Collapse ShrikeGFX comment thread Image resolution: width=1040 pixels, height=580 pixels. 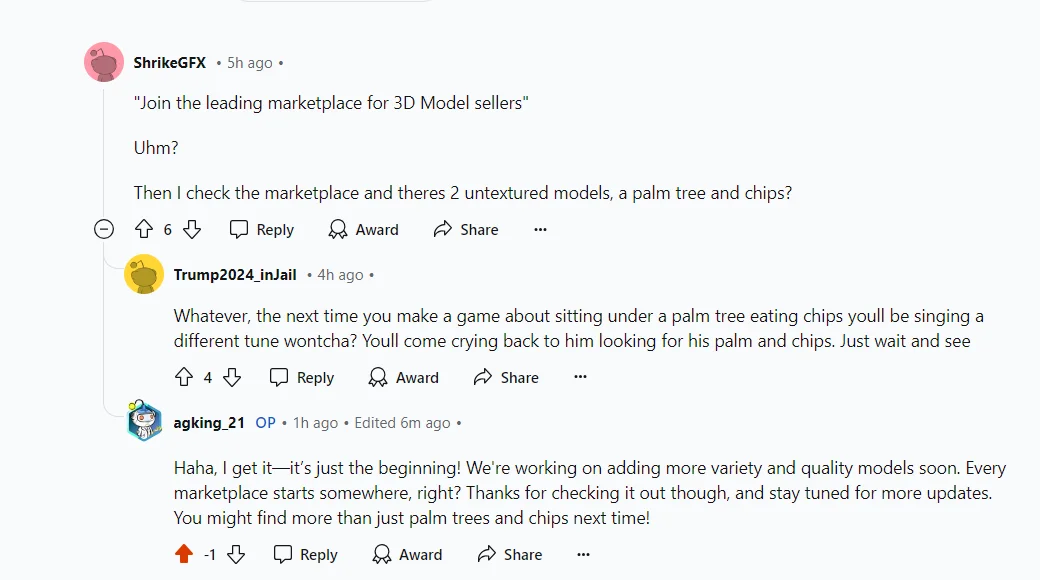[x=103, y=230]
